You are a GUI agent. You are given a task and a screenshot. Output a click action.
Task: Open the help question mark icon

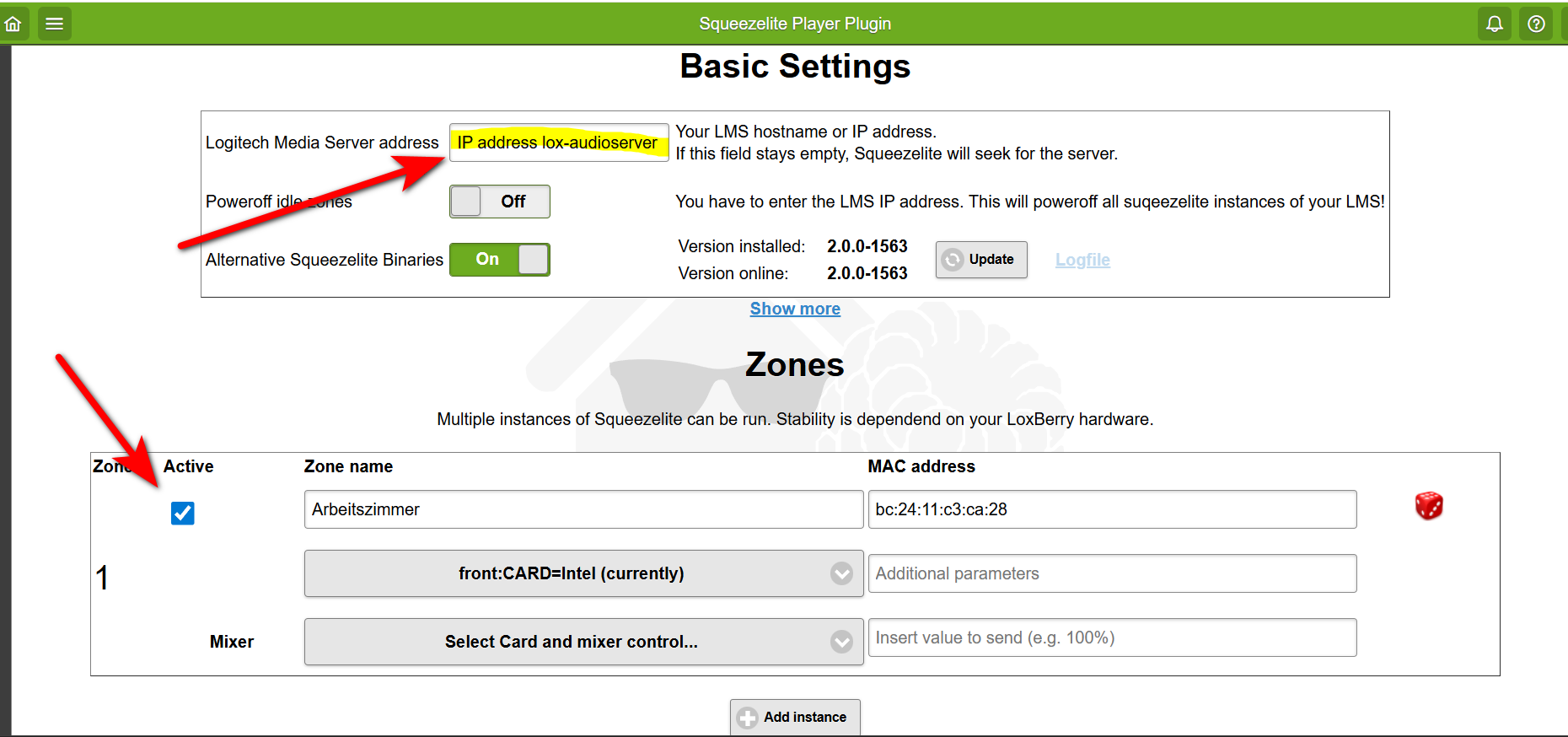click(x=1536, y=24)
